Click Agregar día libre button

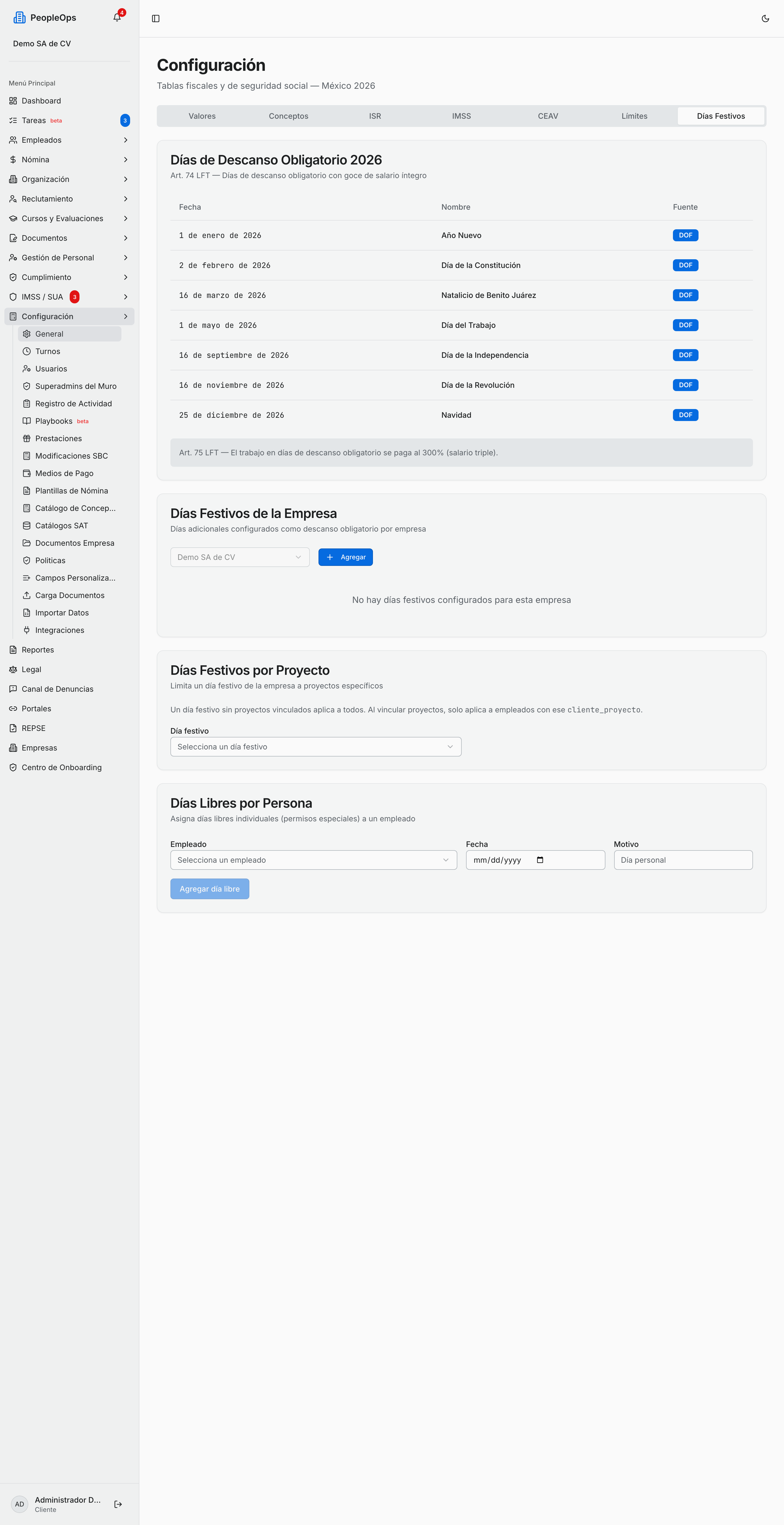pos(209,889)
